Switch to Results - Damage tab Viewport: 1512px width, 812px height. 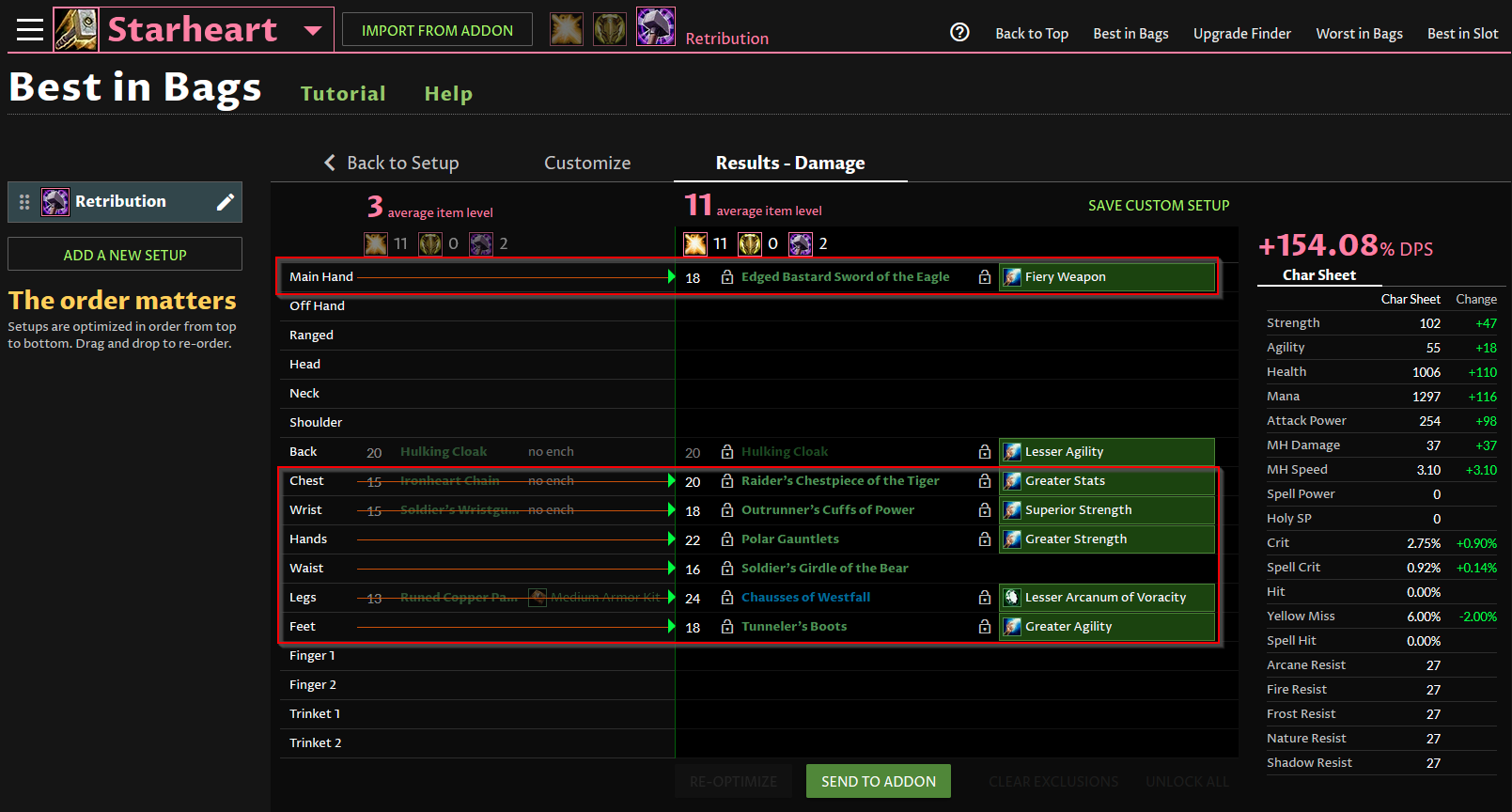(789, 164)
